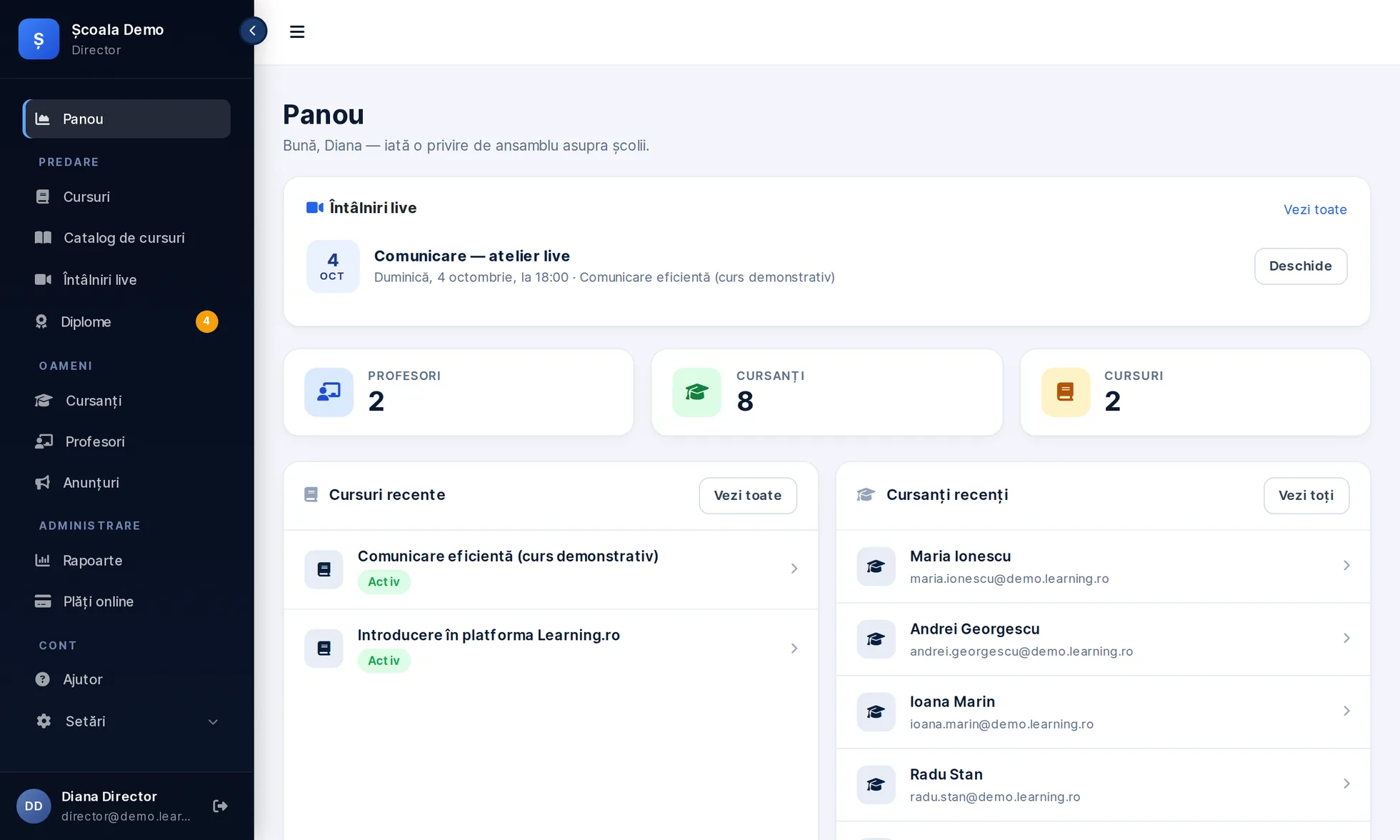Click Vezi toate link in Întâlniri live

tap(1315, 210)
